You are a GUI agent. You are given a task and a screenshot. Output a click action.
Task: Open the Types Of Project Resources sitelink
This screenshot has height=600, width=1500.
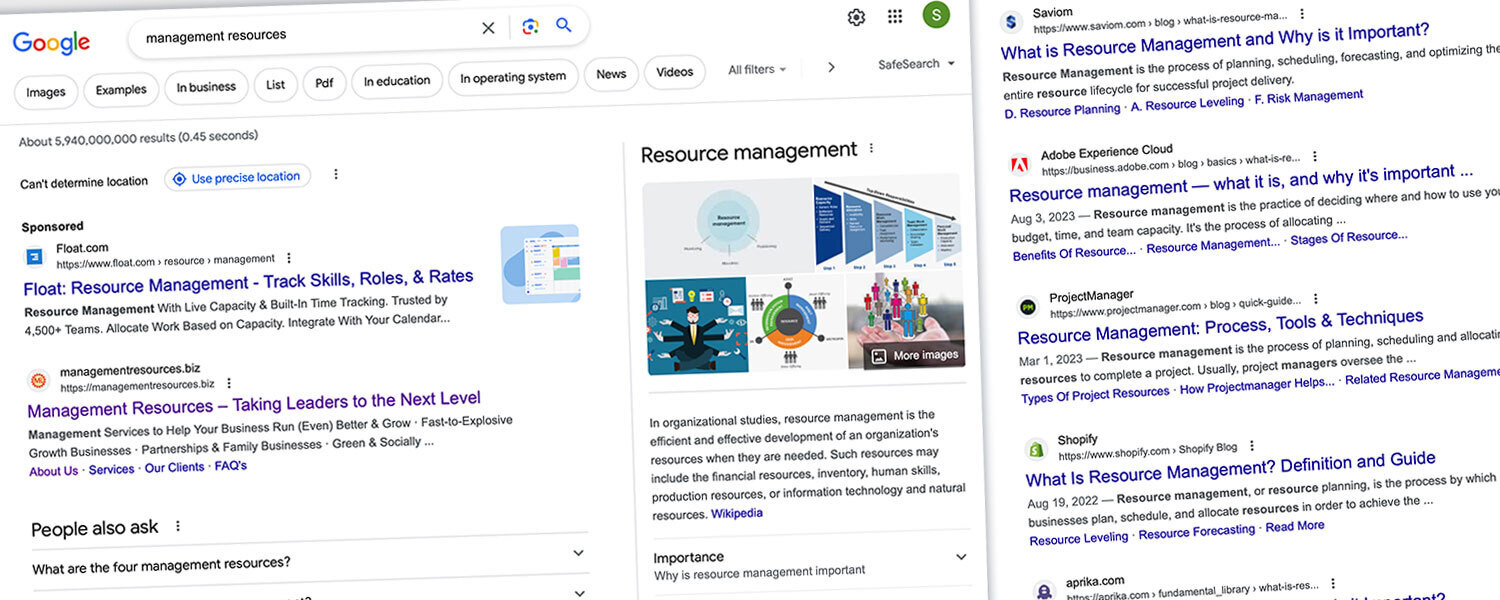pyautogui.click(x=1095, y=395)
